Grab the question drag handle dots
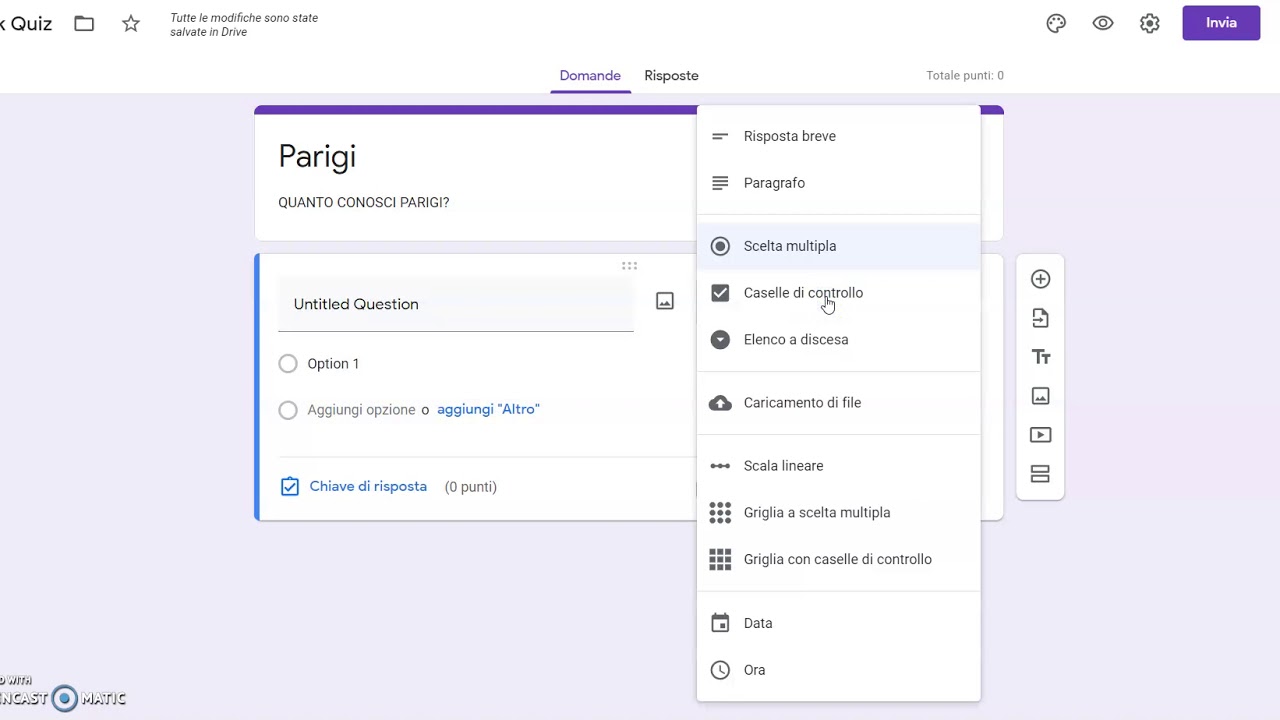The image size is (1280, 720). [629, 266]
